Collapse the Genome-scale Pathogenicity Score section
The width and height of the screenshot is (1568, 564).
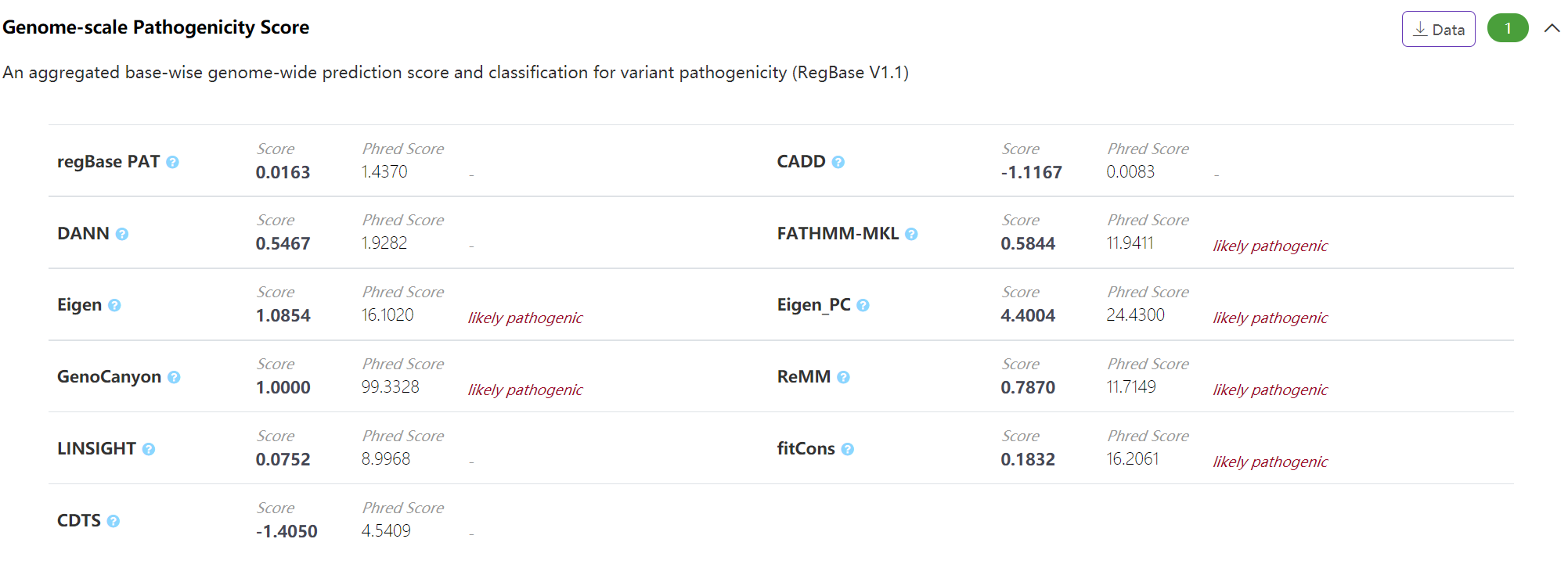point(1552,28)
